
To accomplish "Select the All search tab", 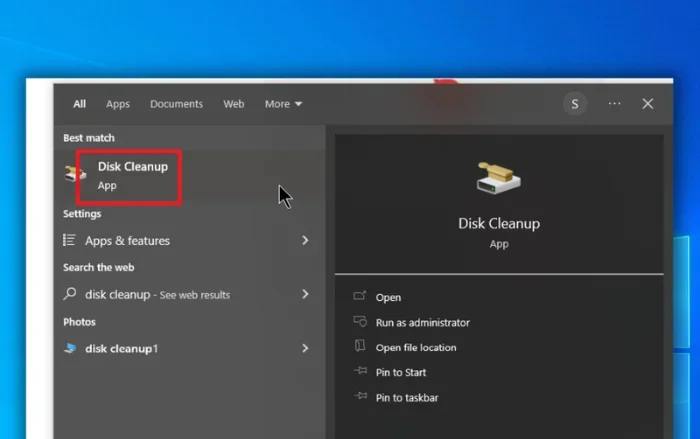I will coord(79,104).
